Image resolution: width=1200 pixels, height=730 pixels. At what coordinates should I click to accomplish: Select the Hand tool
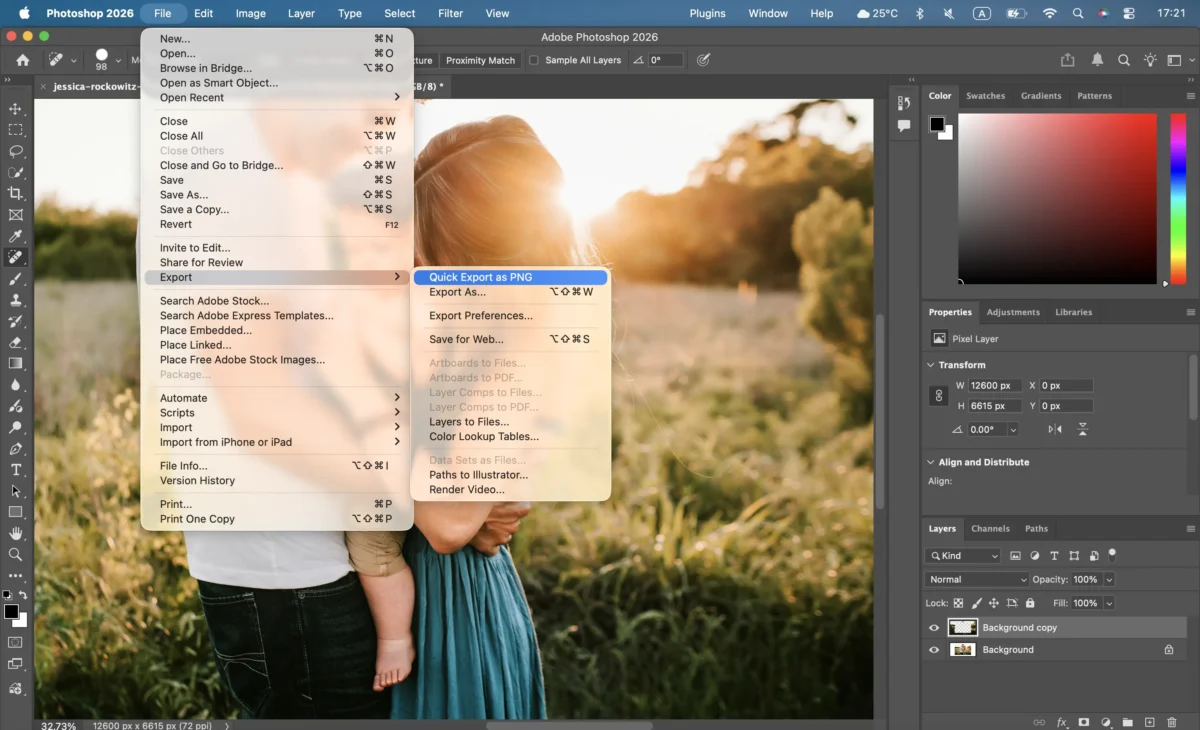15,533
